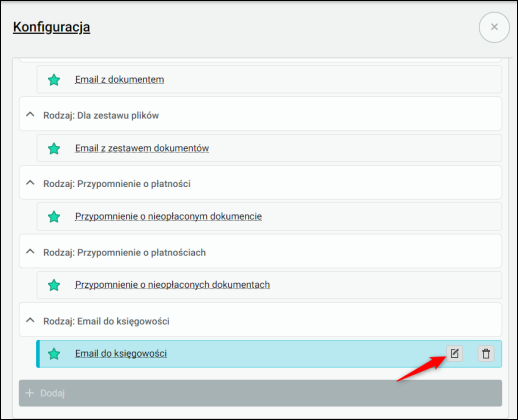Open the Email z dokumentem link
Viewport: 518px width, 420px height.
pos(119,80)
